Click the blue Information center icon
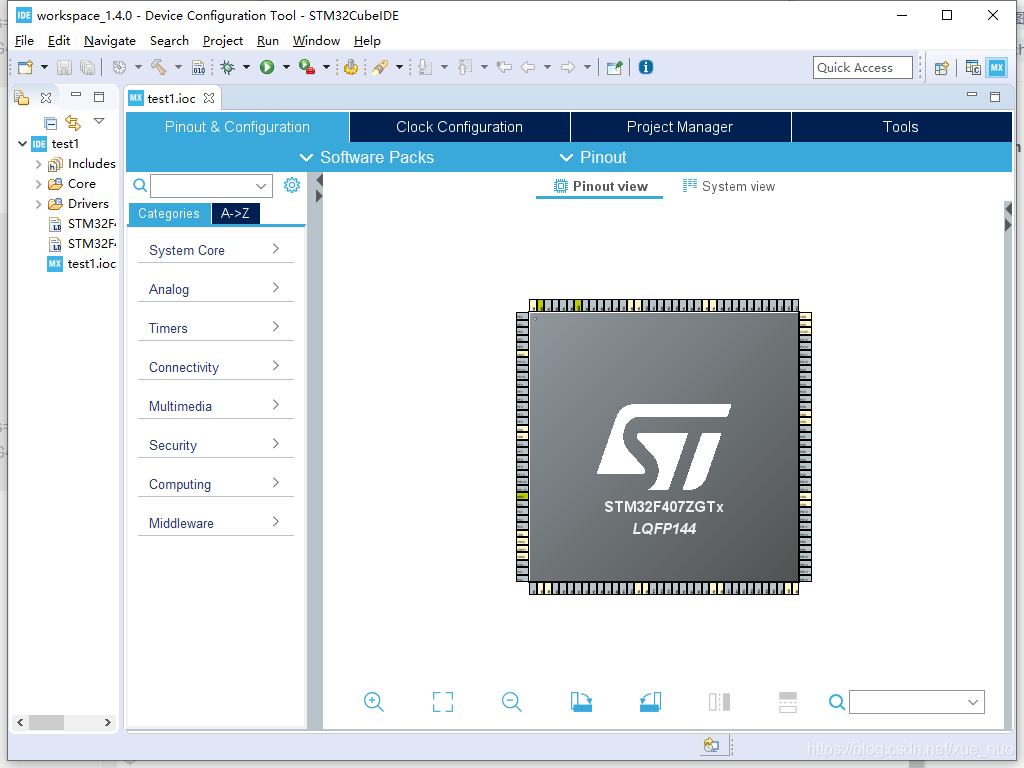 [x=646, y=67]
